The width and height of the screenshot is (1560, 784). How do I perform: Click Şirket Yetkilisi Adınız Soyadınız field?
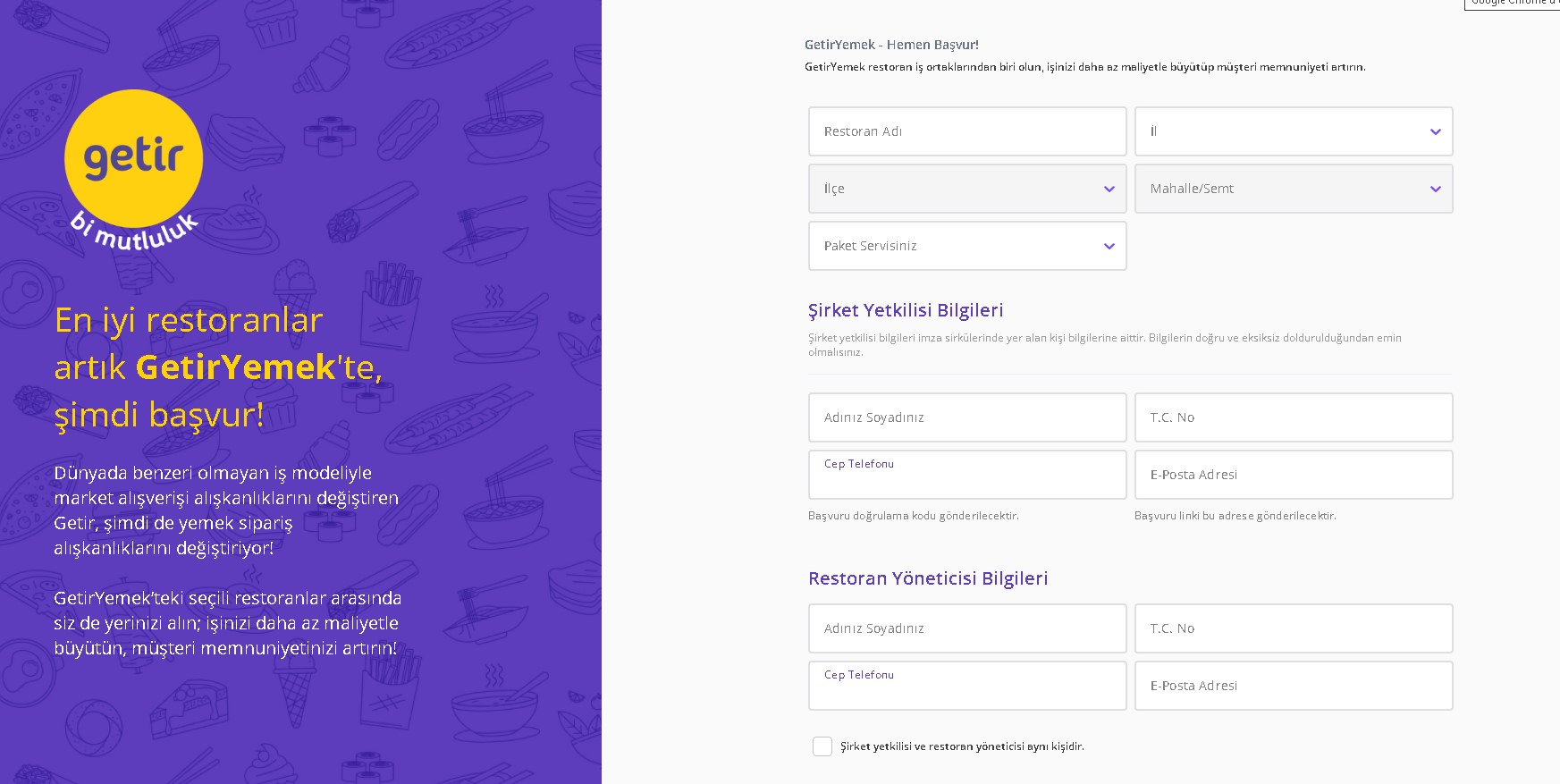pyautogui.click(x=966, y=417)
